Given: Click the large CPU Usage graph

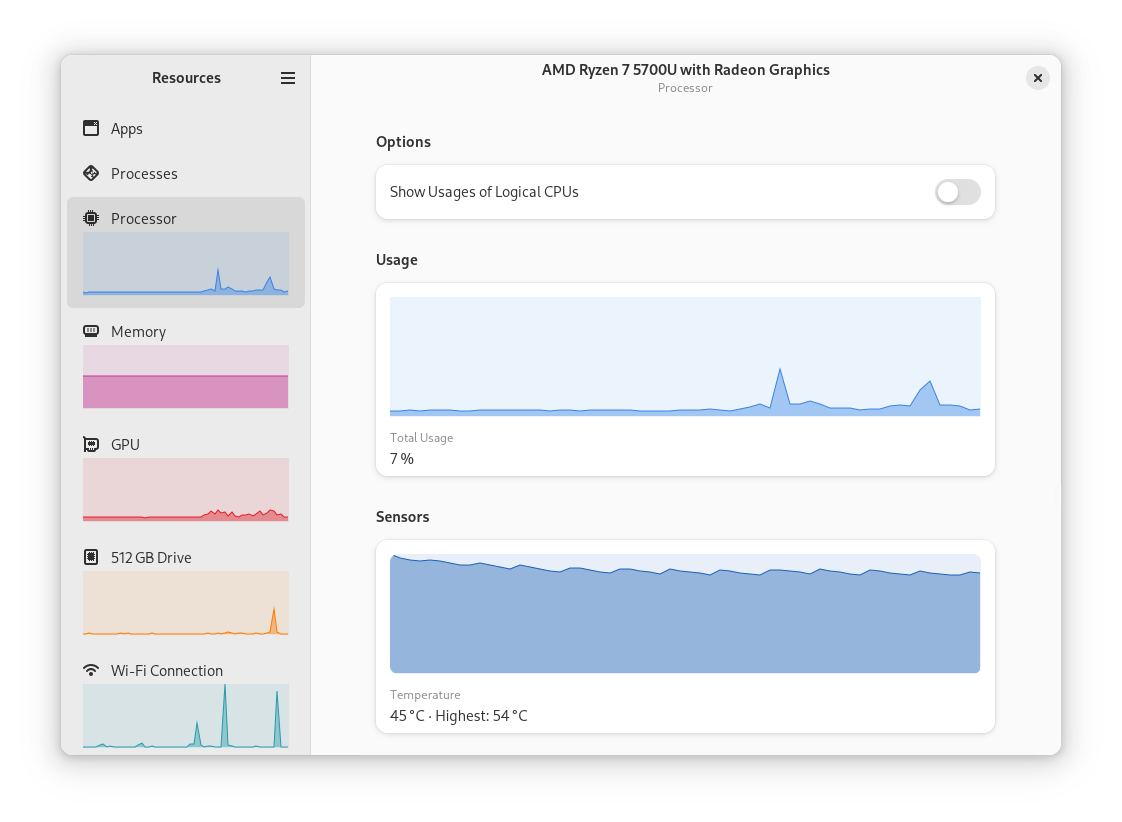Looking at the screenshot, I should click(685, 356).
